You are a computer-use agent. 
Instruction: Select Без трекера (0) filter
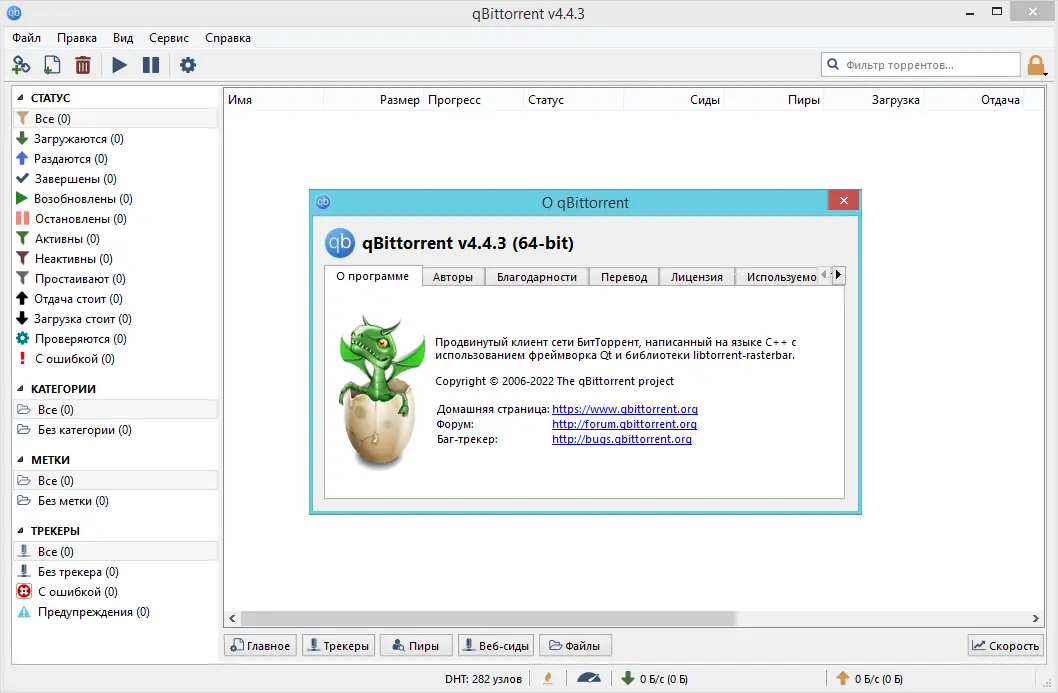(115, 572)
